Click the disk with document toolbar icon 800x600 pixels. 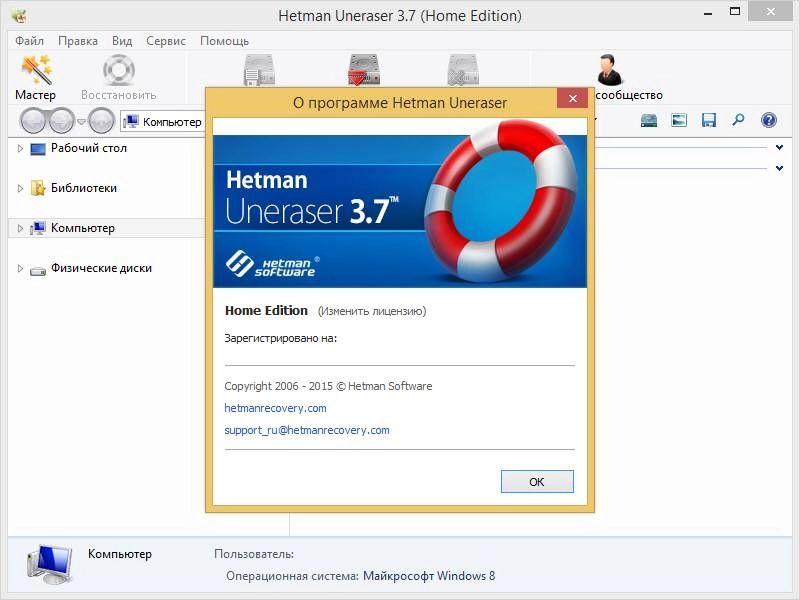[x=259, y=70]
